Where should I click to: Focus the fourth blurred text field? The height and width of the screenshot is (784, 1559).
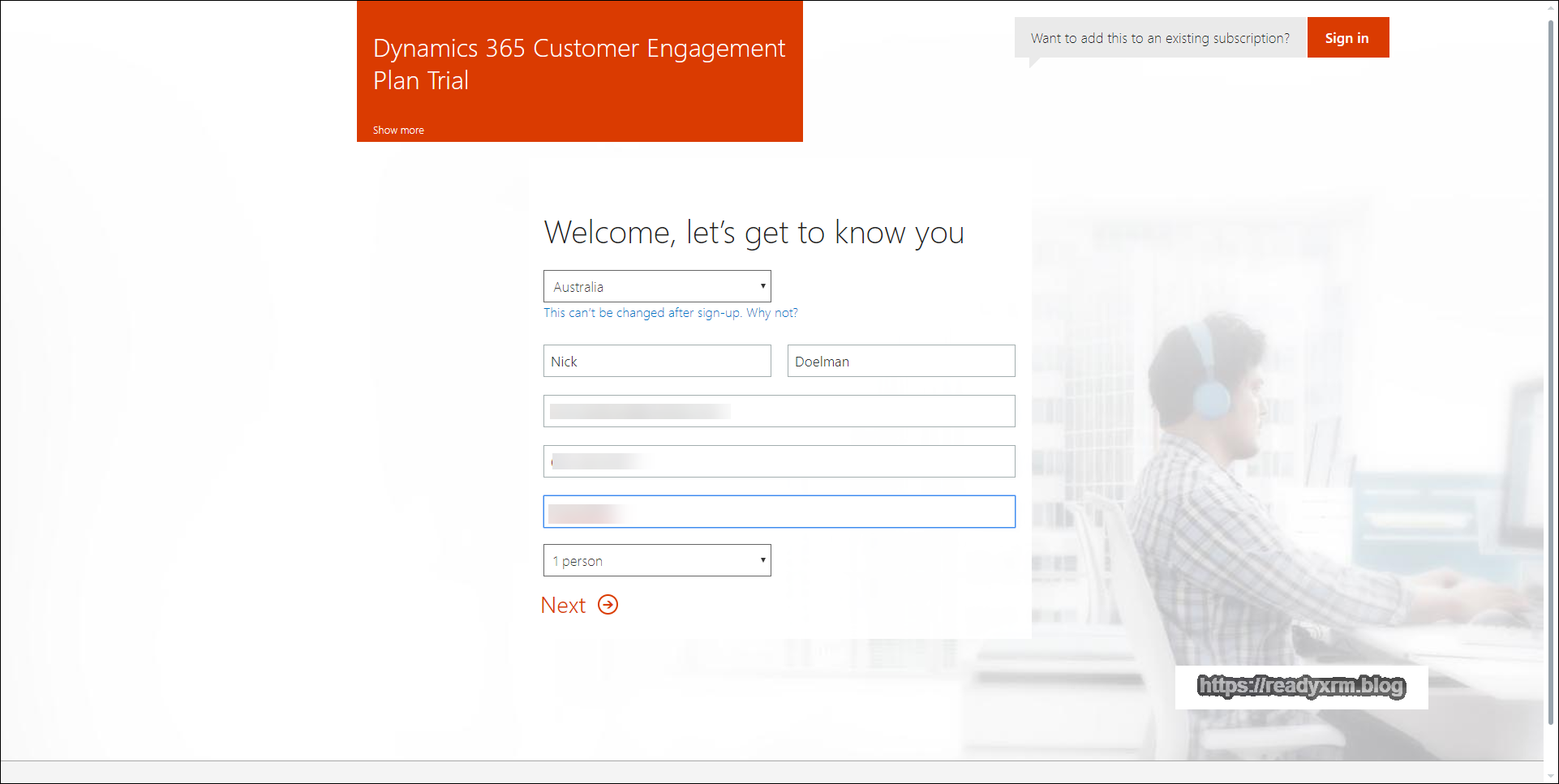coord(779,462)
